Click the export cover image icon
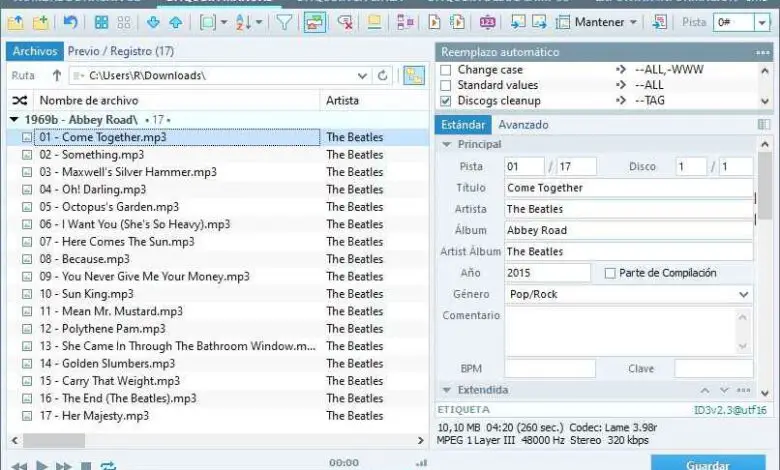The width and height of the screenshot is (780, 470). coord(539,22)
